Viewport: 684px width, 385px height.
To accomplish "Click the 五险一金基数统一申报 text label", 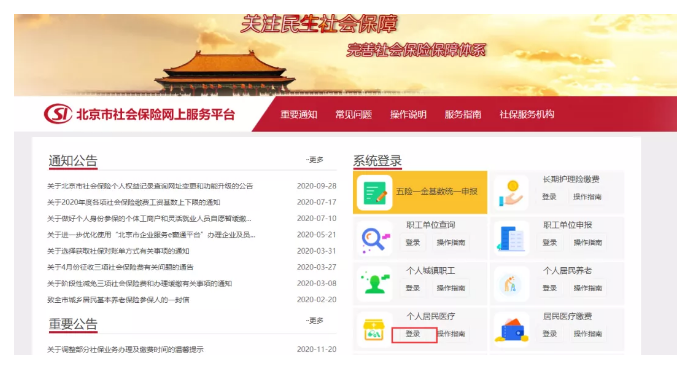I will pos(437,191).
